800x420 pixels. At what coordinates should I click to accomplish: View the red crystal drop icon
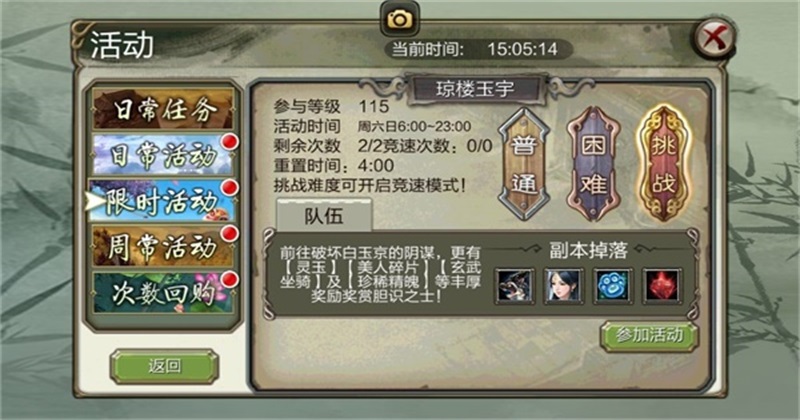(662, 286)
